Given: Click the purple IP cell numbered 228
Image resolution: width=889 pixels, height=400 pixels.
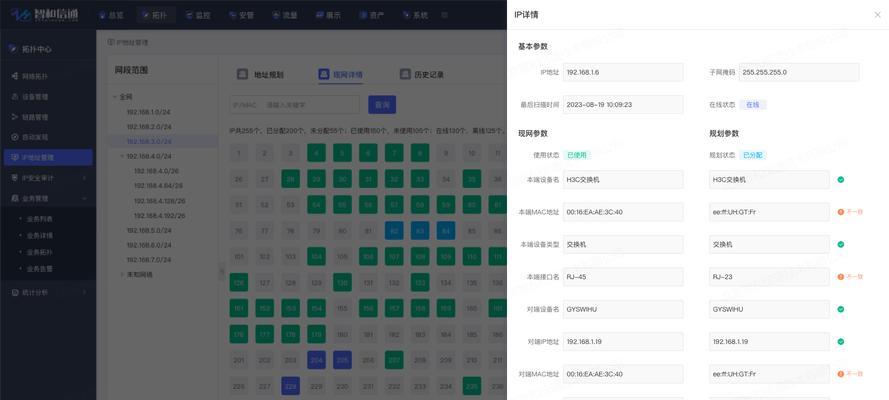Looking at the screenshot, I should pos(290,386).
